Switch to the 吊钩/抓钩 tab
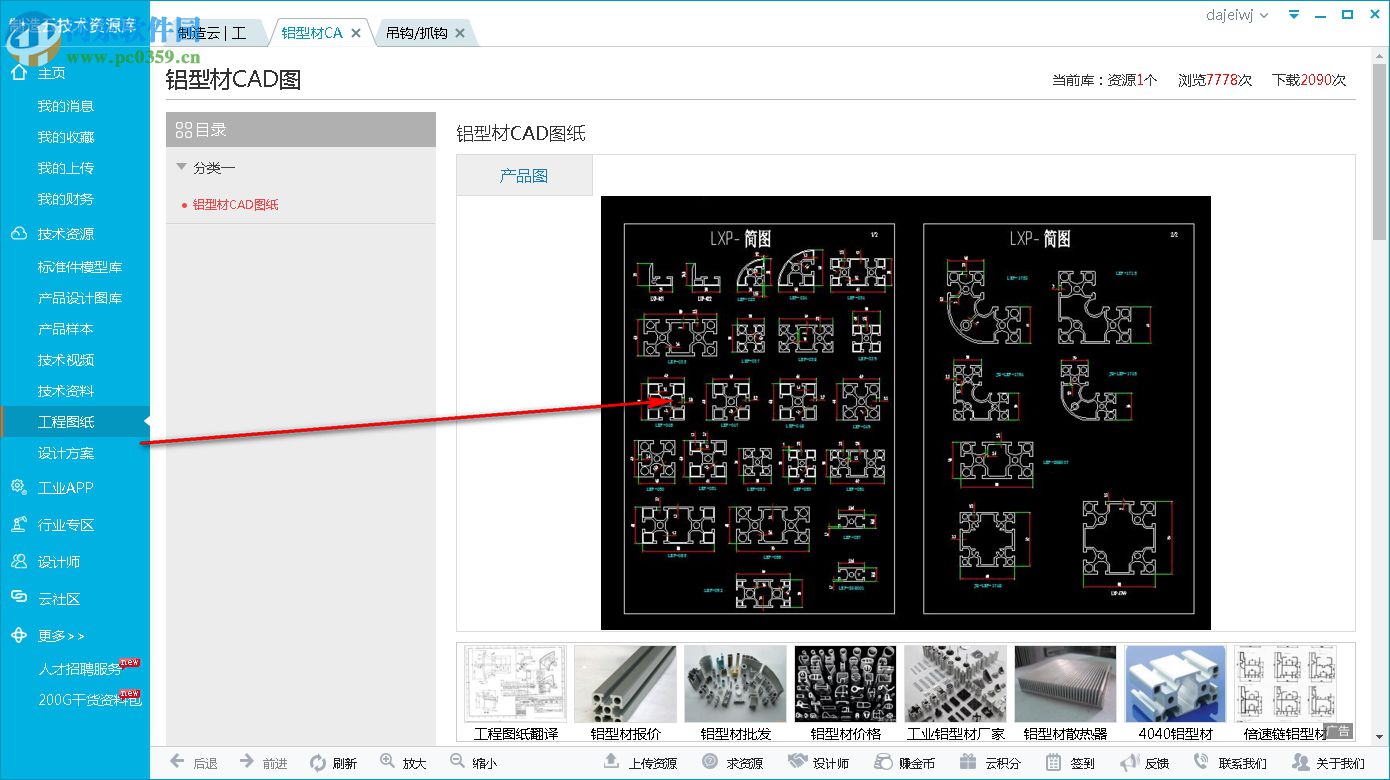 tap(417, 33)
